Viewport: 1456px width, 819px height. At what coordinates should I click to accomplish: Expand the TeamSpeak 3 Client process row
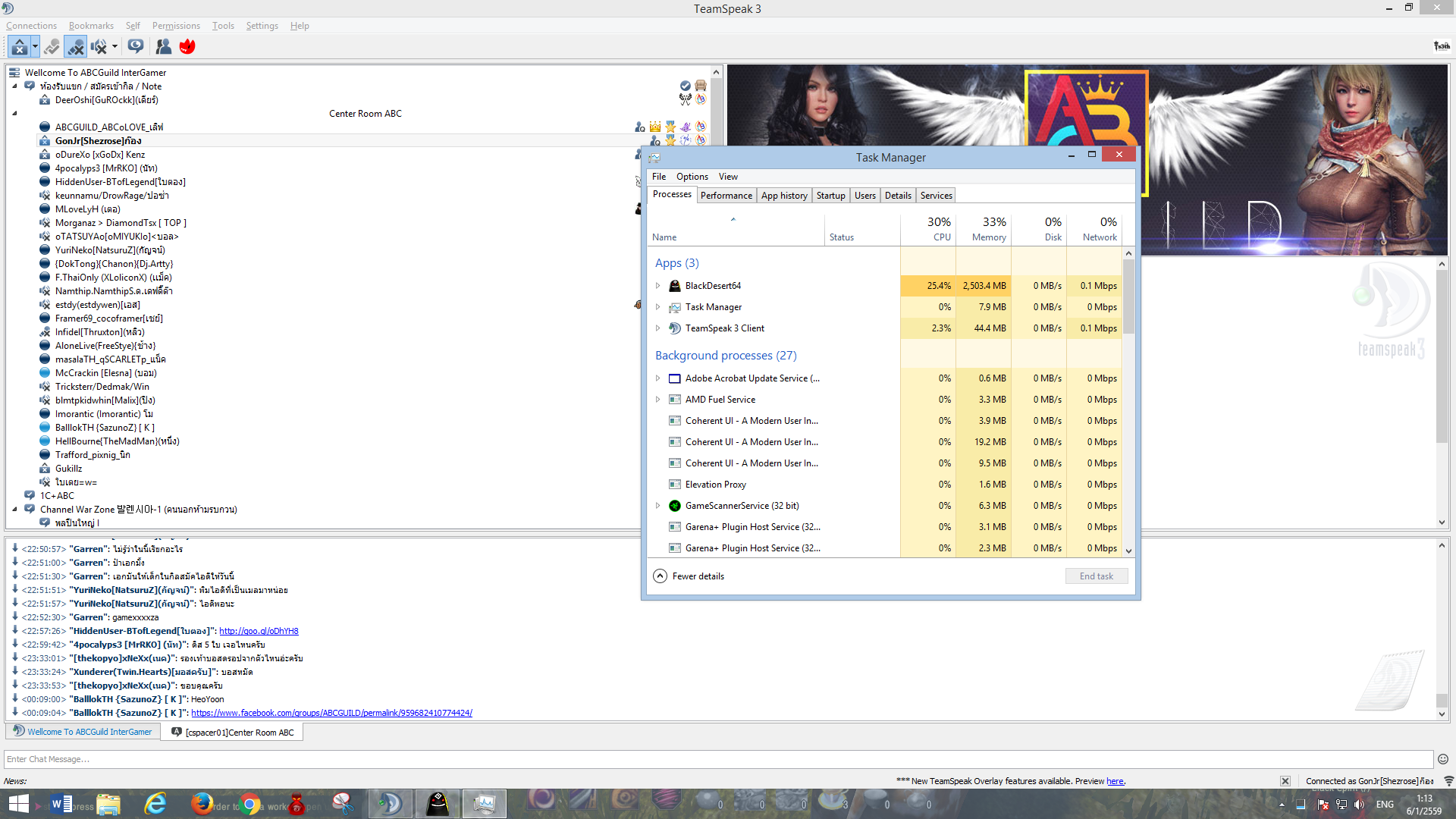(x=657, y=328)
